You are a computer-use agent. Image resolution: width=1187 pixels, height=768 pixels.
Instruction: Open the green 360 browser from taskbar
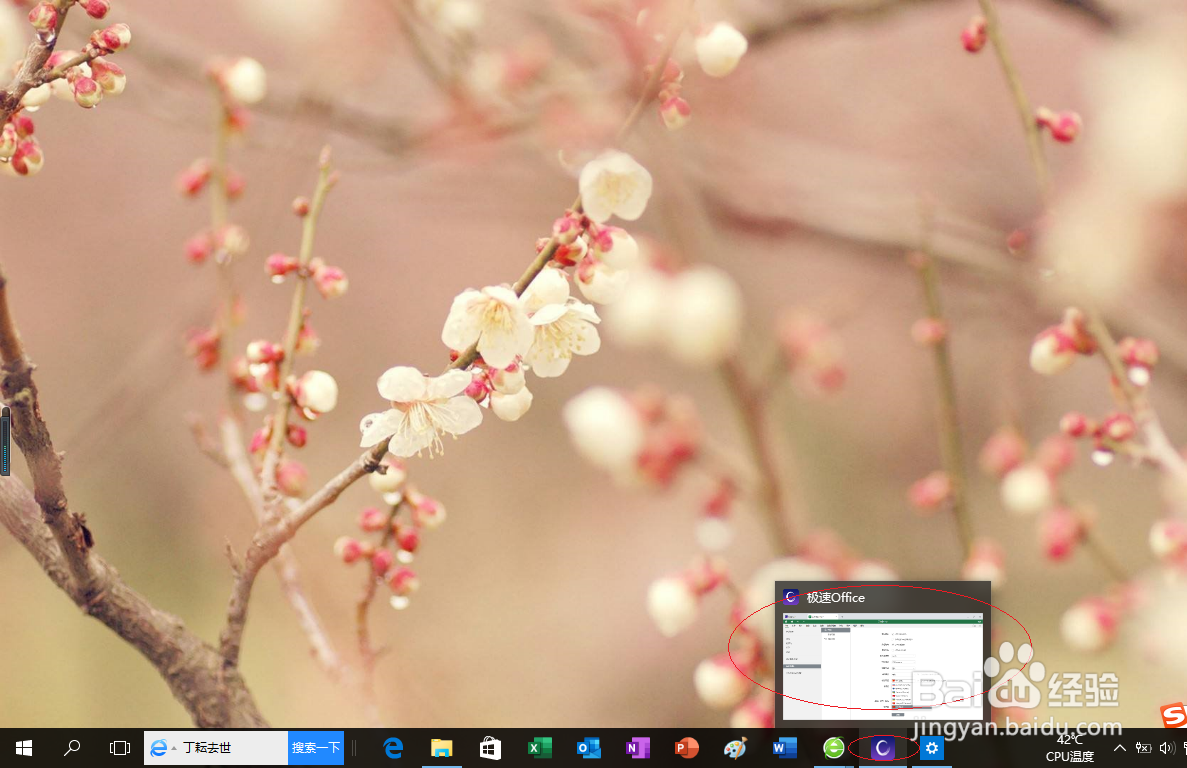832,747
